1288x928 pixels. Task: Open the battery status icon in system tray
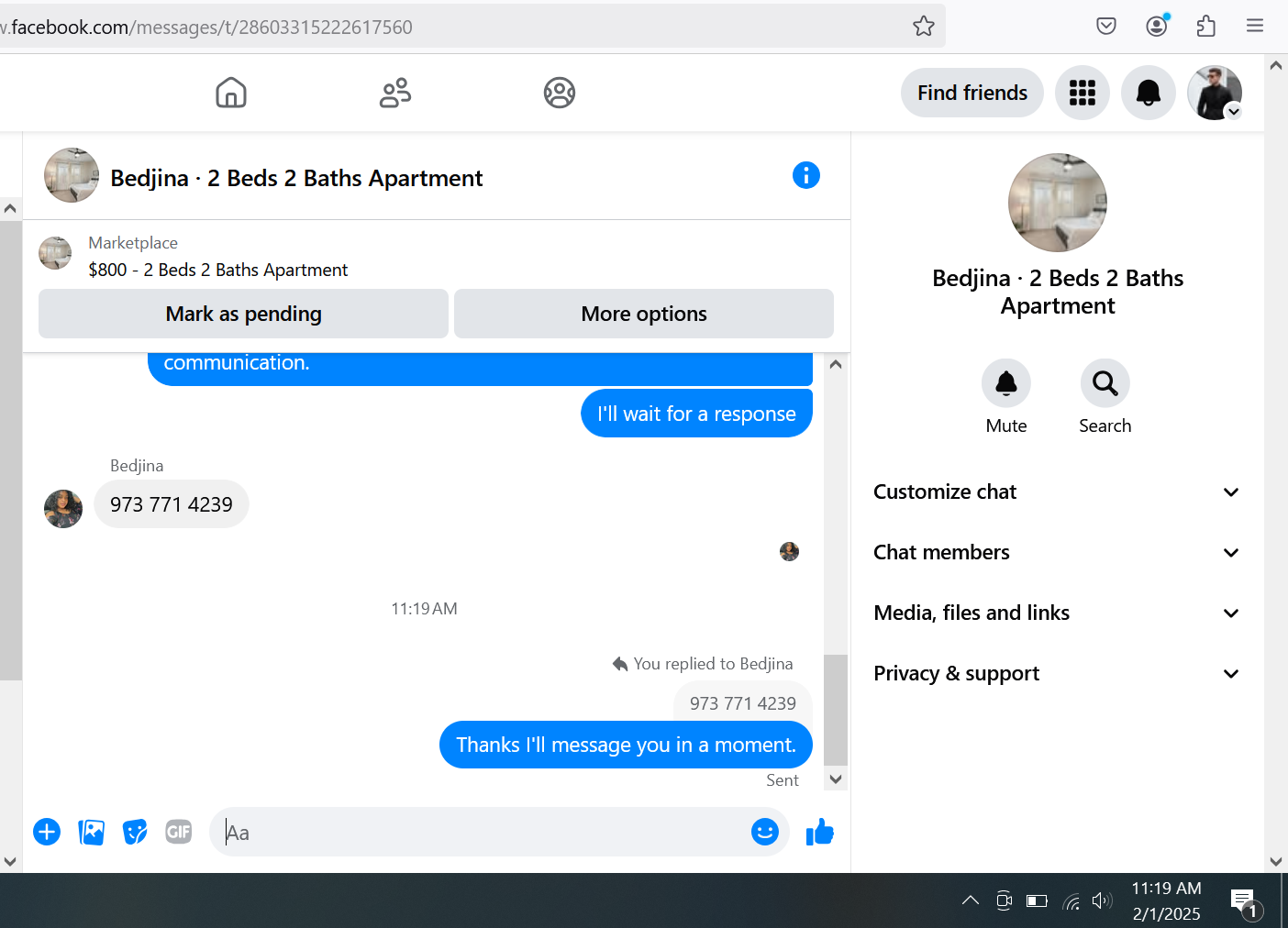pyautogui.click(x=1037, y=900)
